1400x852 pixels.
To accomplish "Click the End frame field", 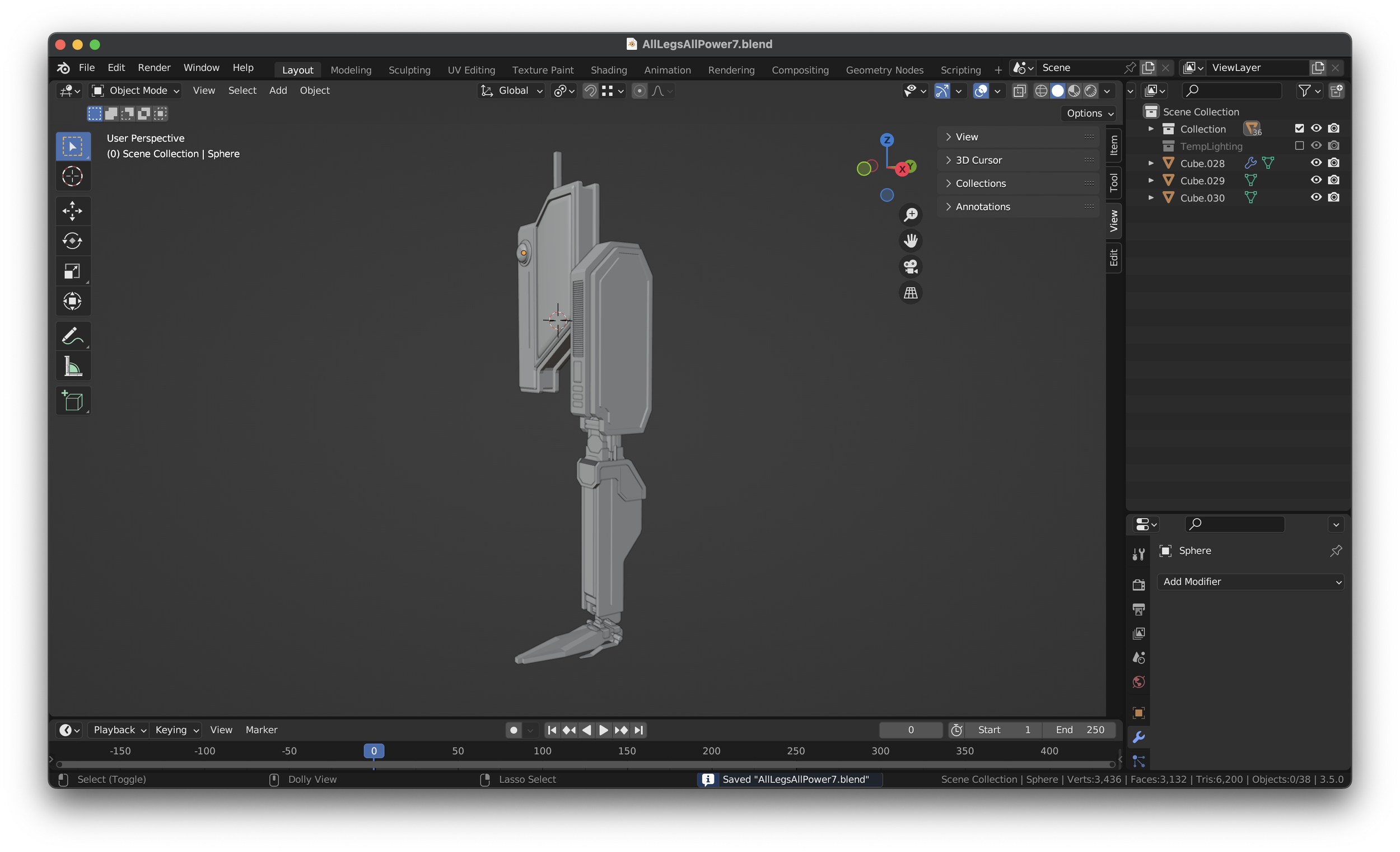I will pyautogui.click(x=1080, y=731).
